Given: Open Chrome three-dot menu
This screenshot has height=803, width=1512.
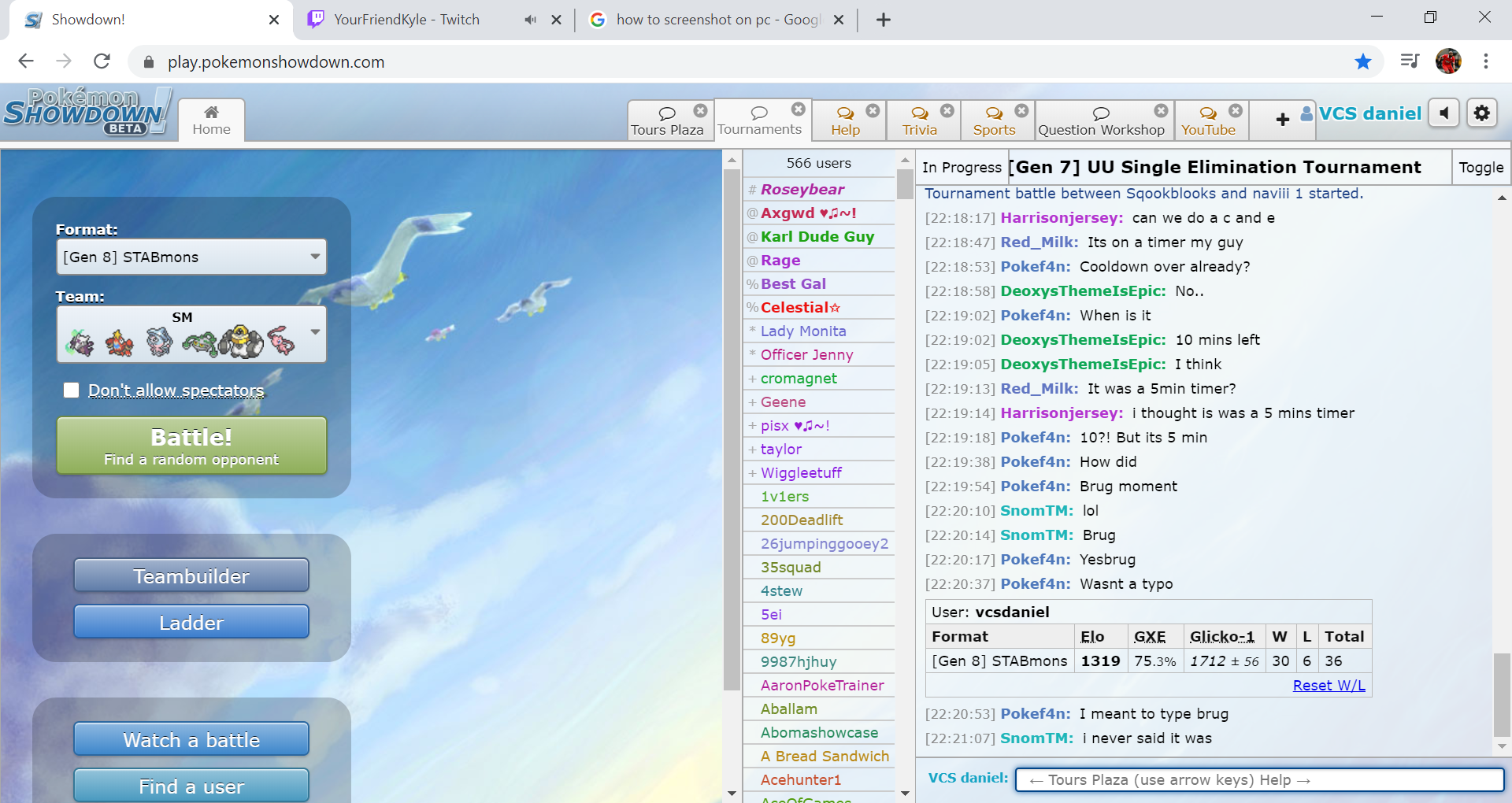Looking at the screenshot, I should 1486,61.
